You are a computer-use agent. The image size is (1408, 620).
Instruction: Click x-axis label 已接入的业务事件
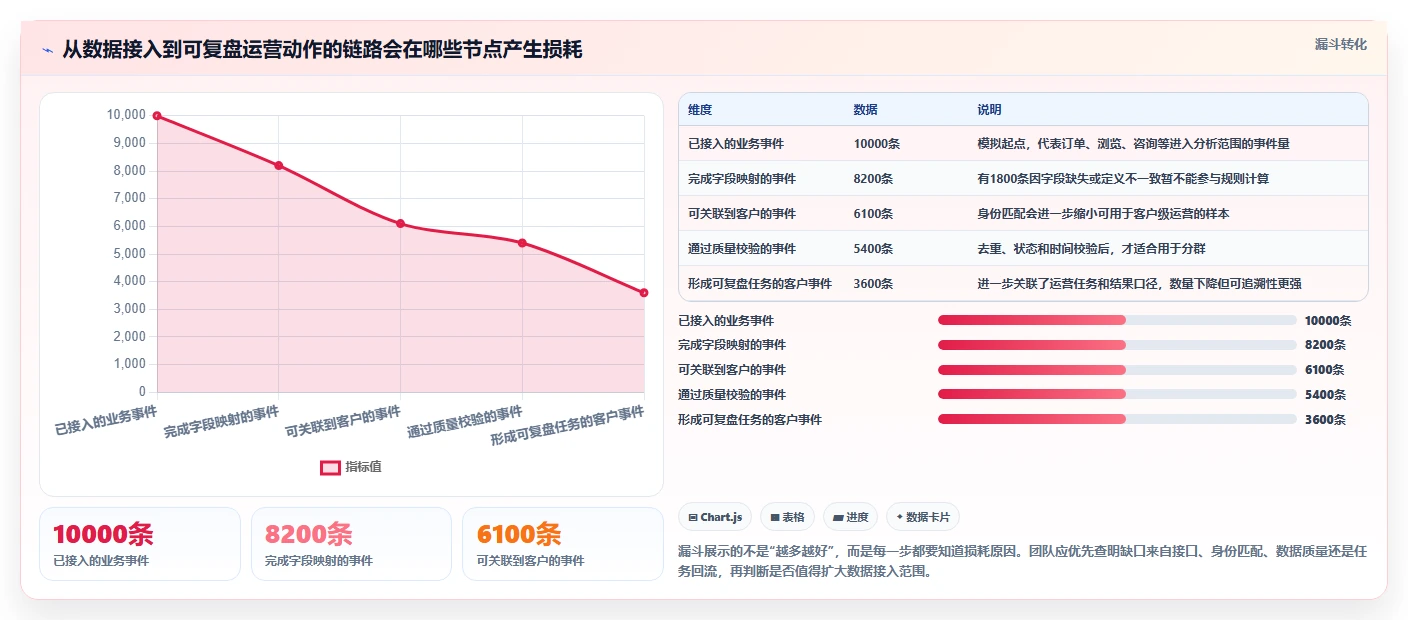coord(106,420)
